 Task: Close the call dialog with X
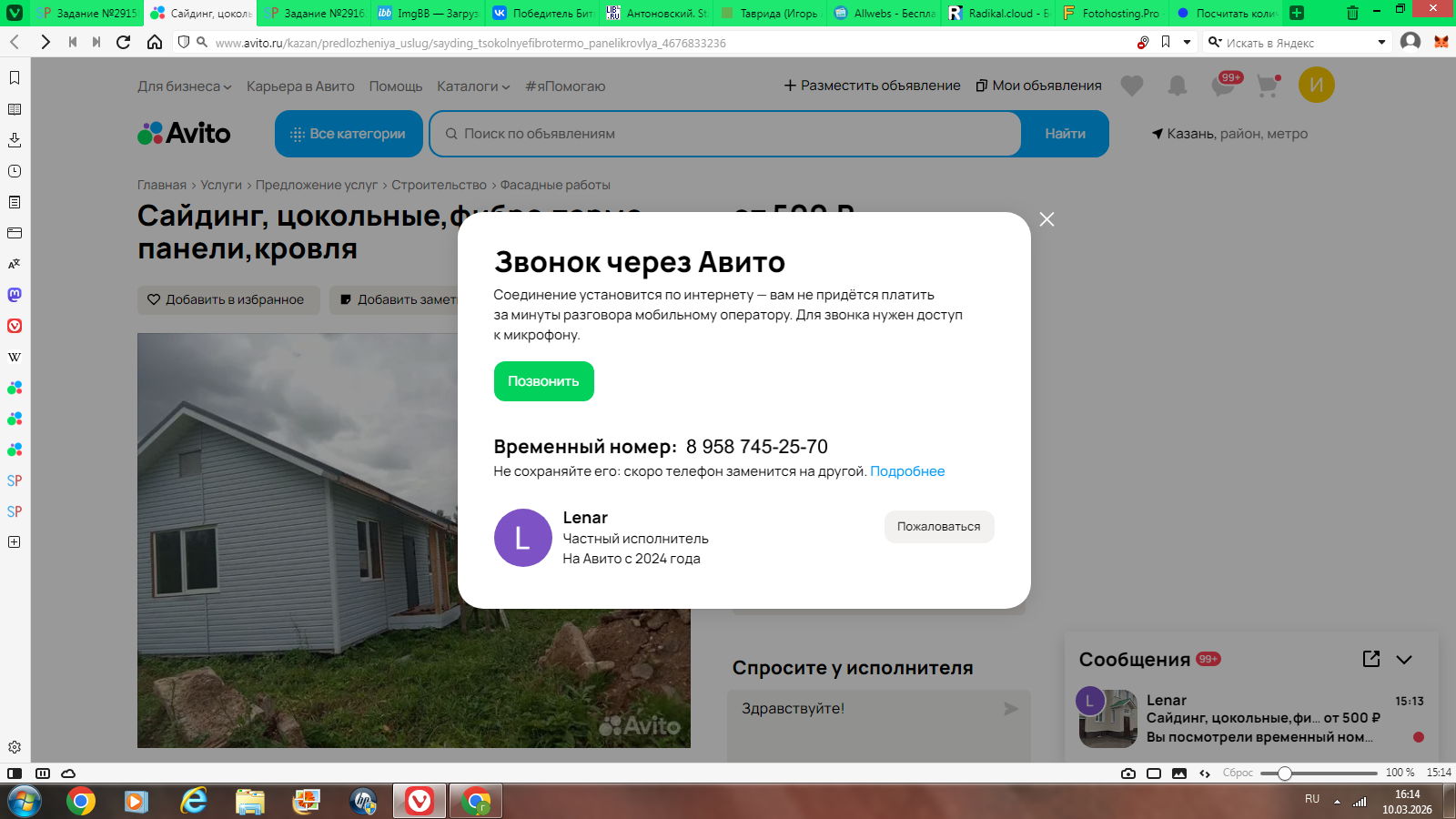click(1047, 219)
